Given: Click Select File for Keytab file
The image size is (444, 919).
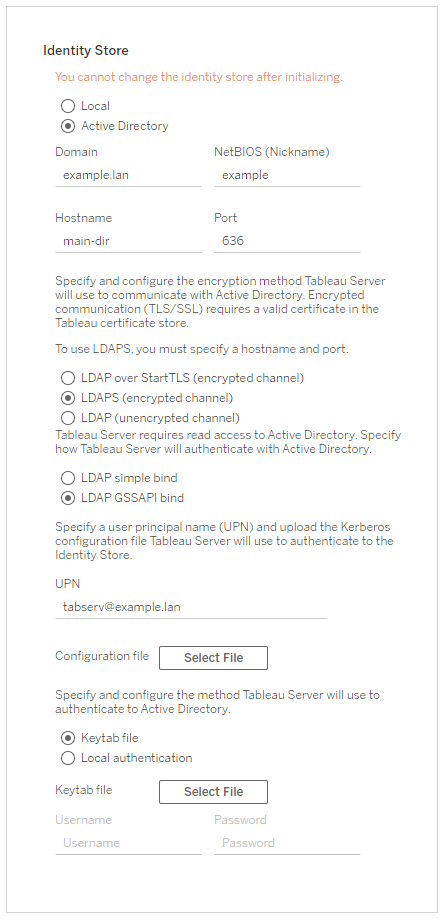Looking at the screenshot, I should [x=213, y=792].
